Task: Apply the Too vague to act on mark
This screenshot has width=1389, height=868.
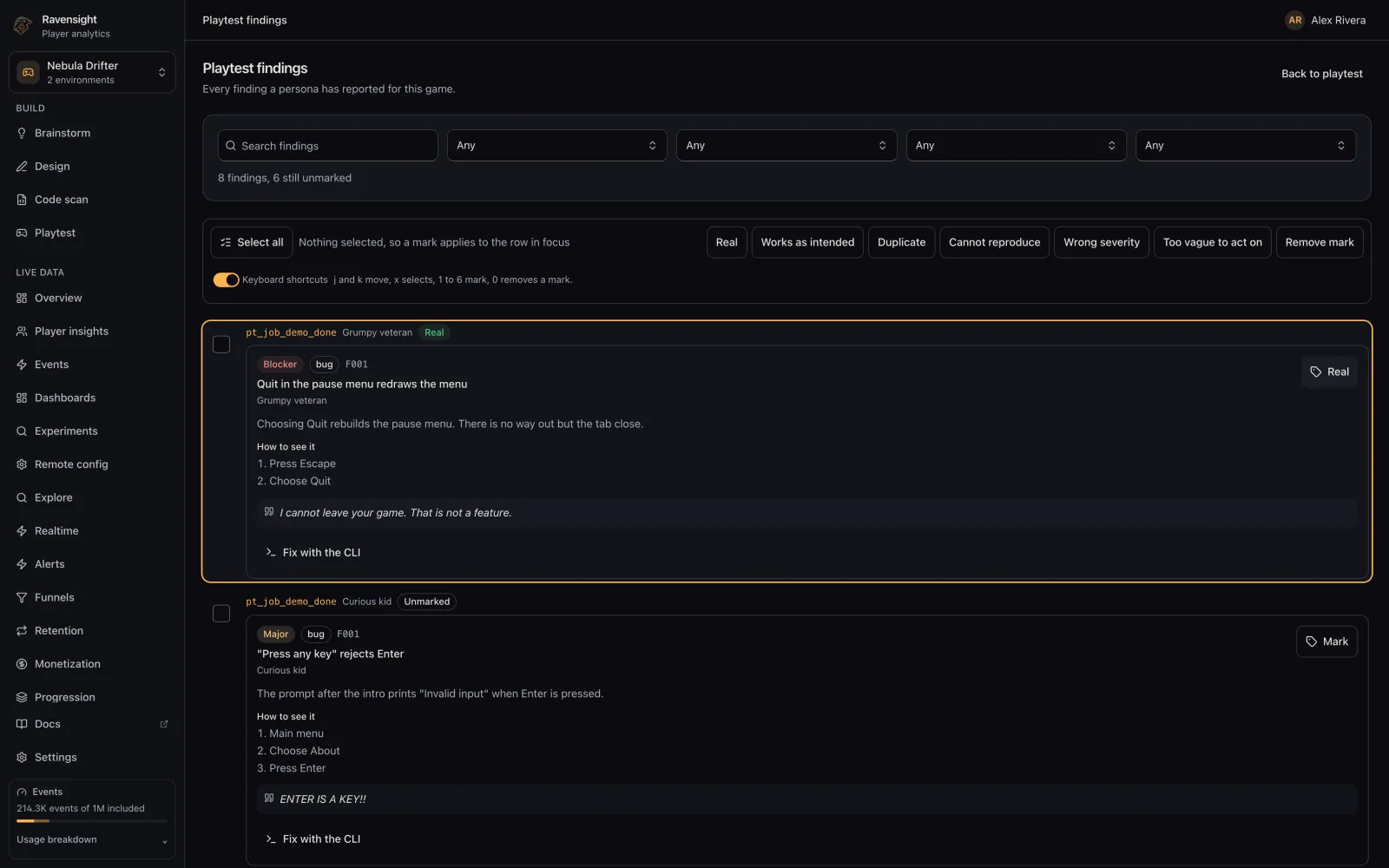Action: [x=1212, y=242]
